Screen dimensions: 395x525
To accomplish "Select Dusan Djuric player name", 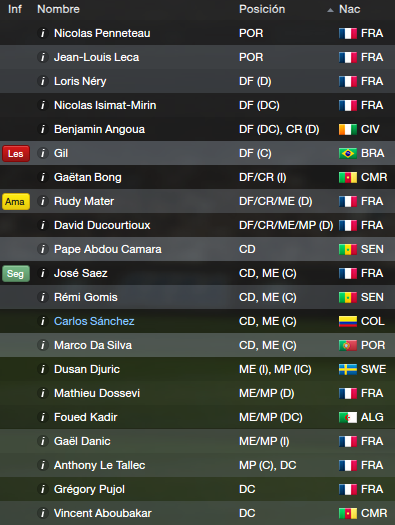I will tap(87, 369).
